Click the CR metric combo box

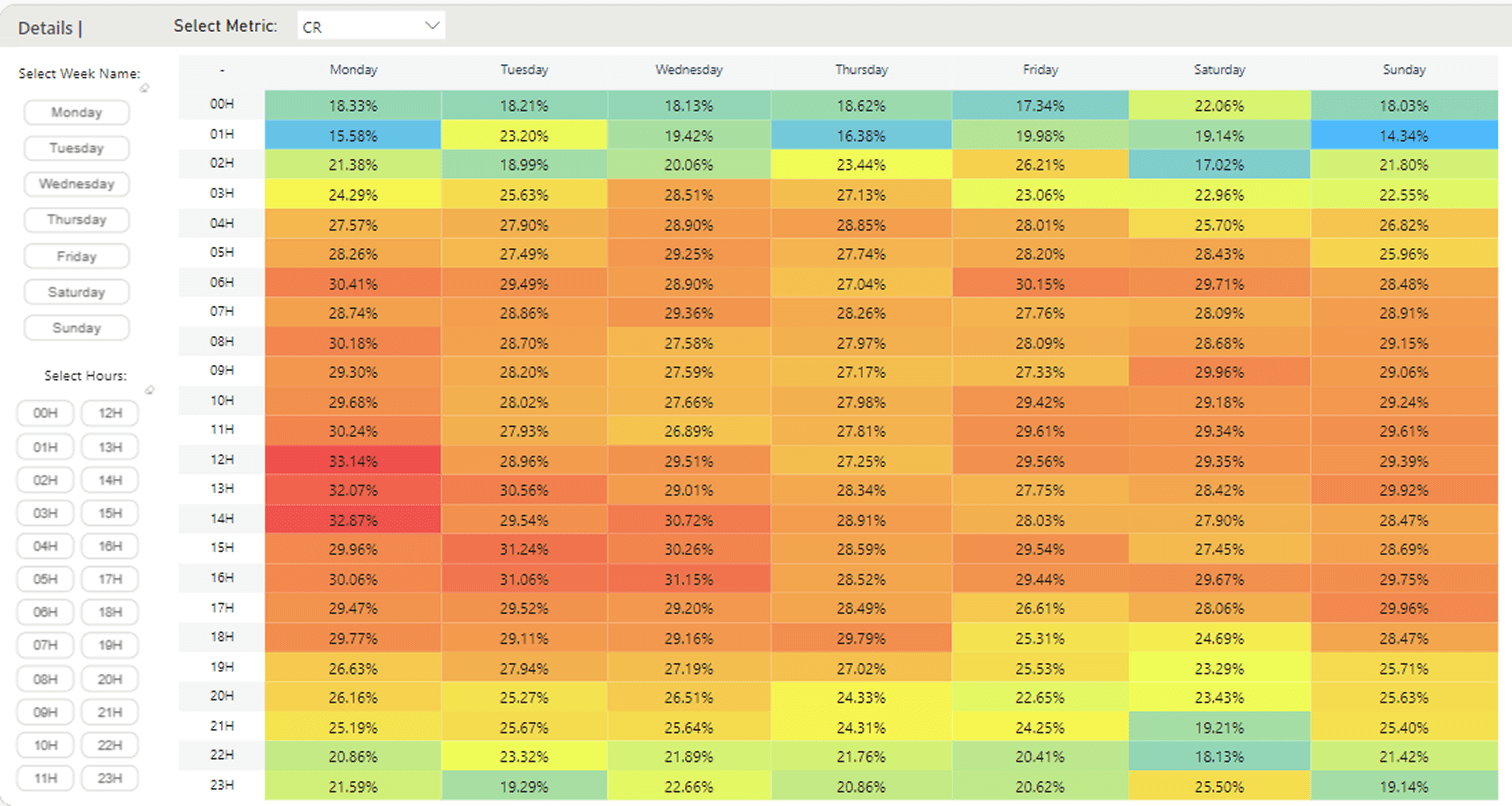coord(370,27)
